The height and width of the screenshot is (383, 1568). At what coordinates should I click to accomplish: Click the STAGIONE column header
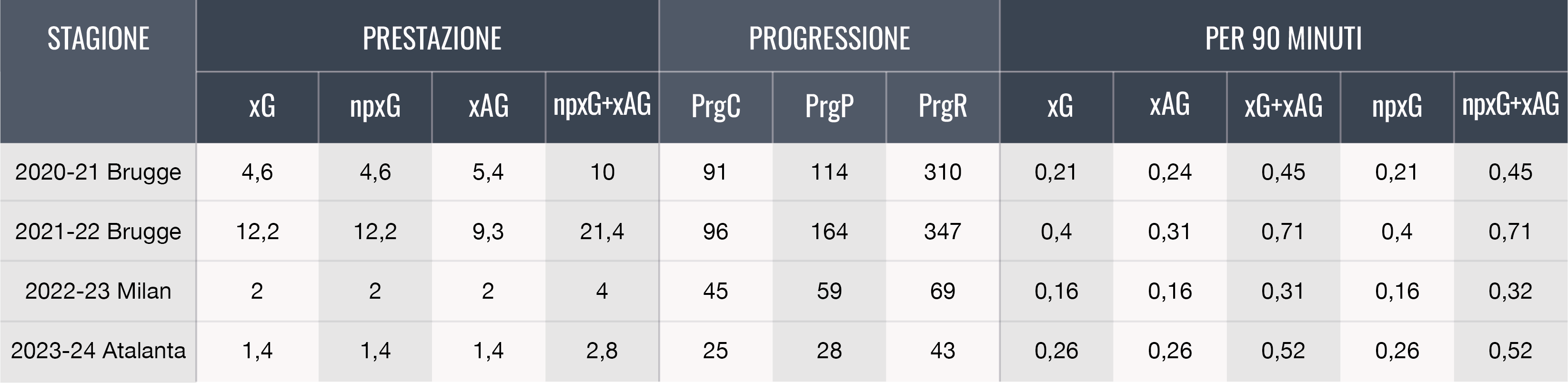coord(98,39)
